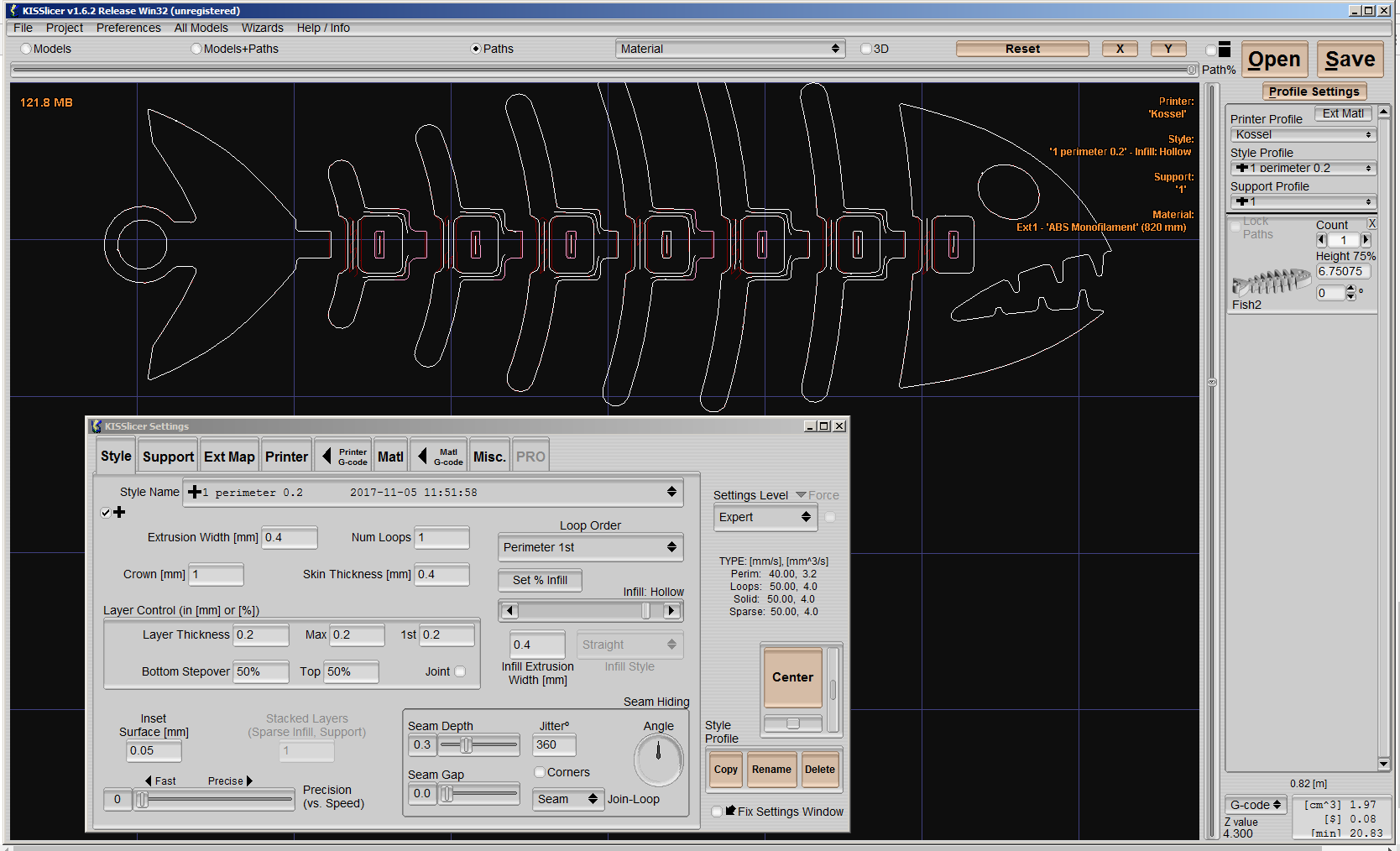
Task: Enable the Corners checkbox
Action: click(x=540, y=772)
